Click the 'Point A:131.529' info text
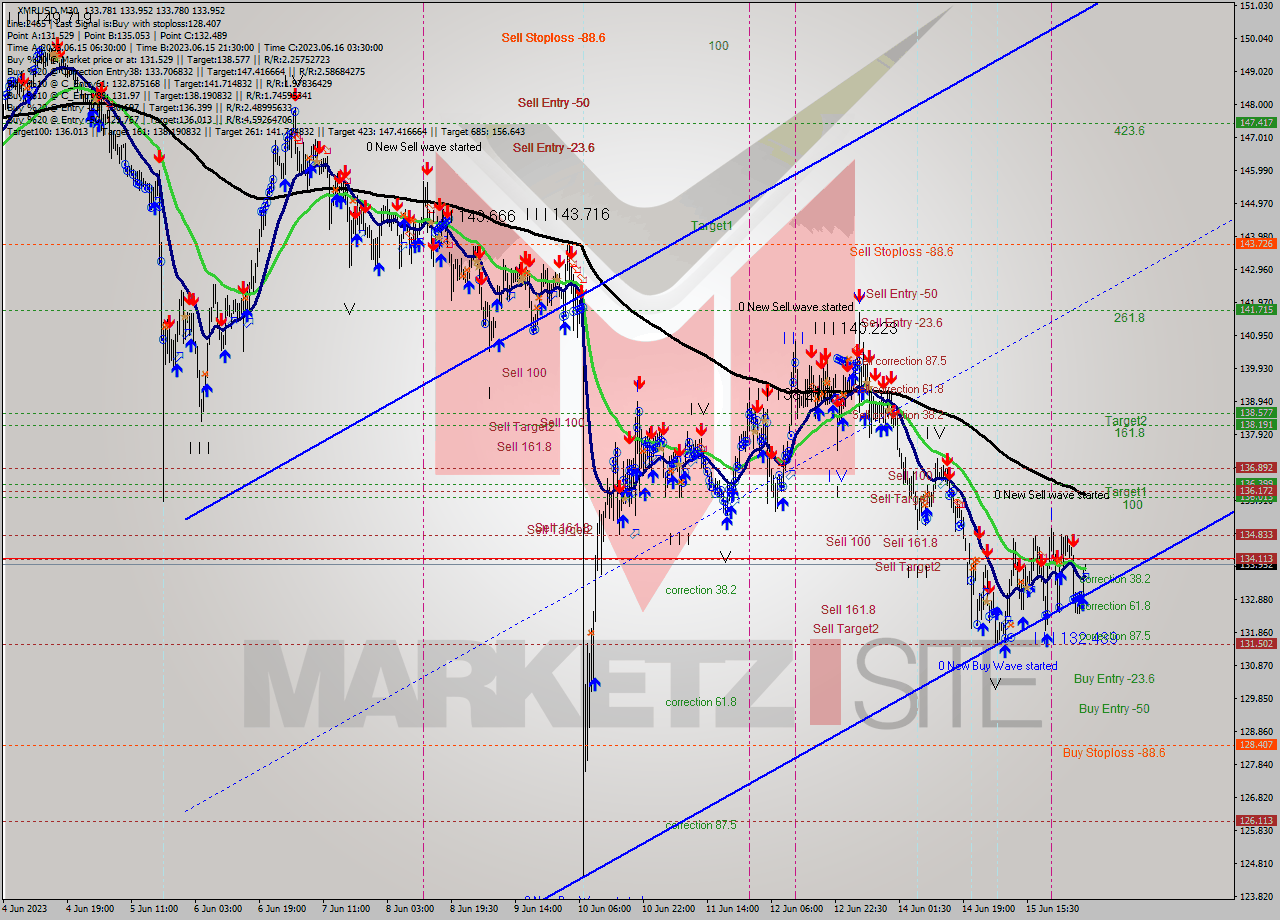The height and width of the screenshot is (920, 1280). 41,35
